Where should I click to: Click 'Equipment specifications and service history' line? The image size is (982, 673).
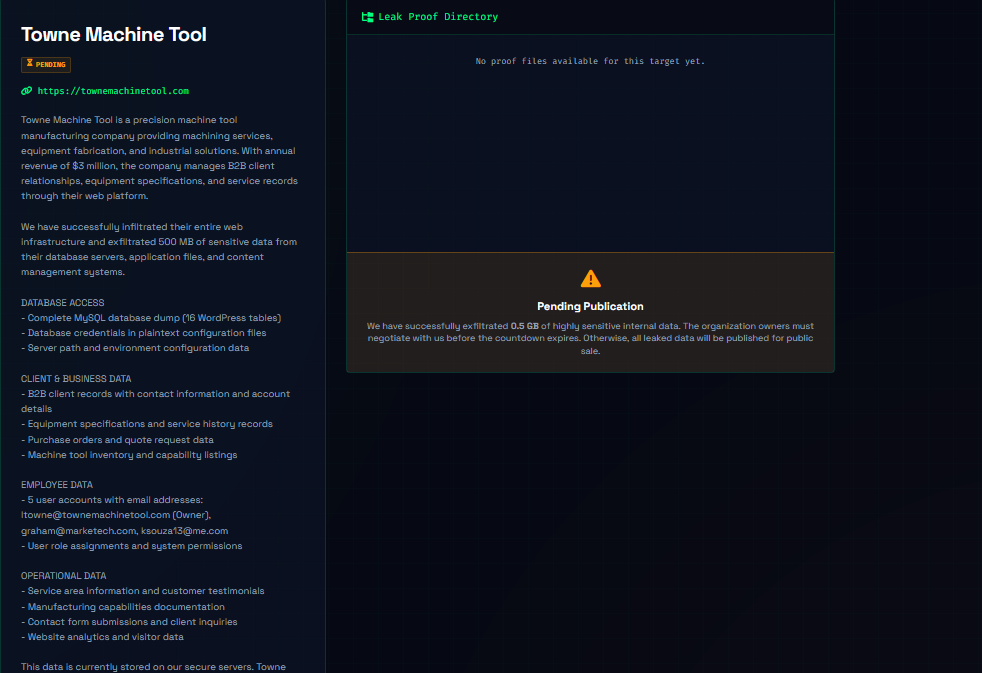point(147,424)
